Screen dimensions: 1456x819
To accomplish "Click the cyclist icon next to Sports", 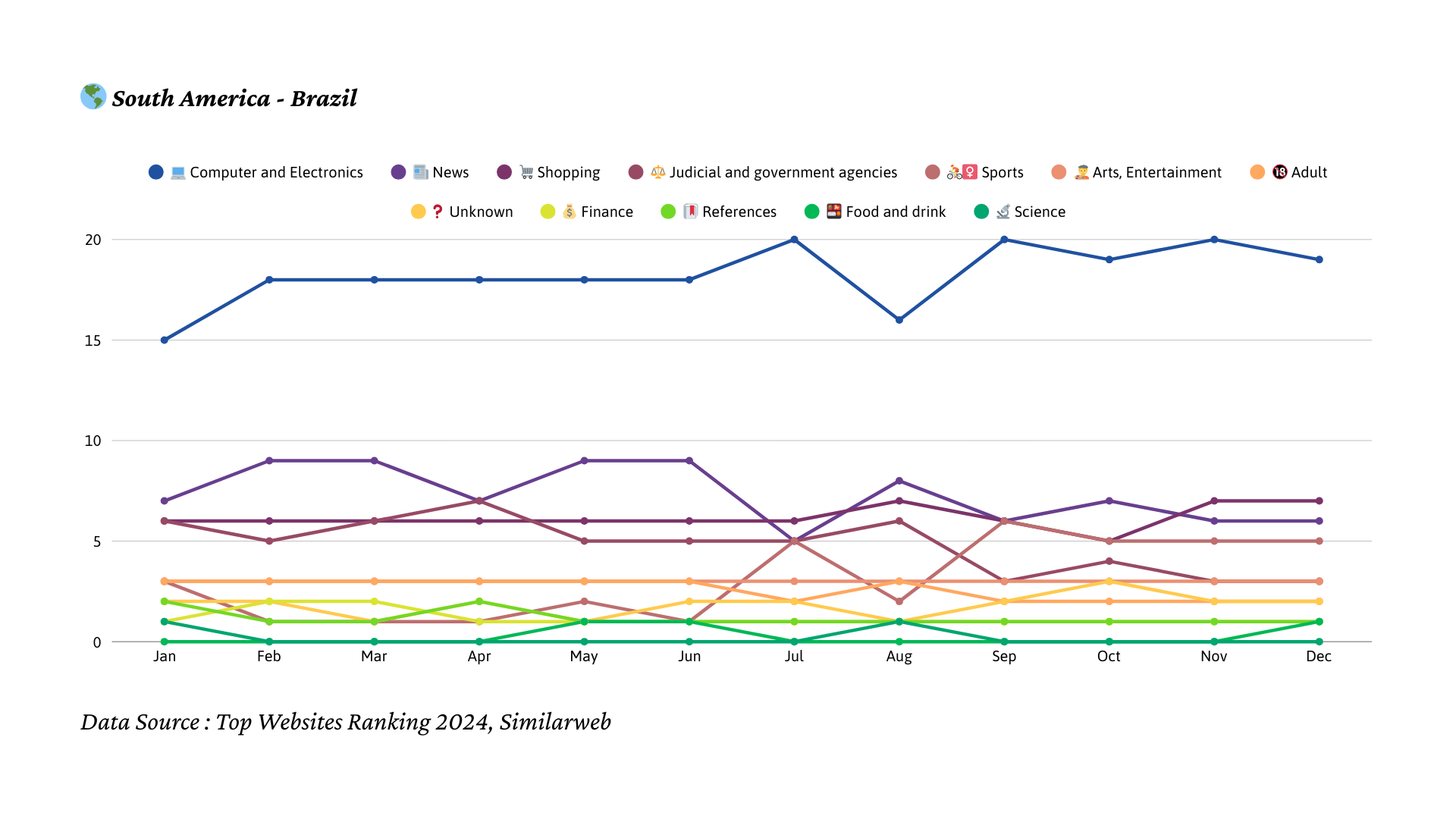I will coord(955,173).
